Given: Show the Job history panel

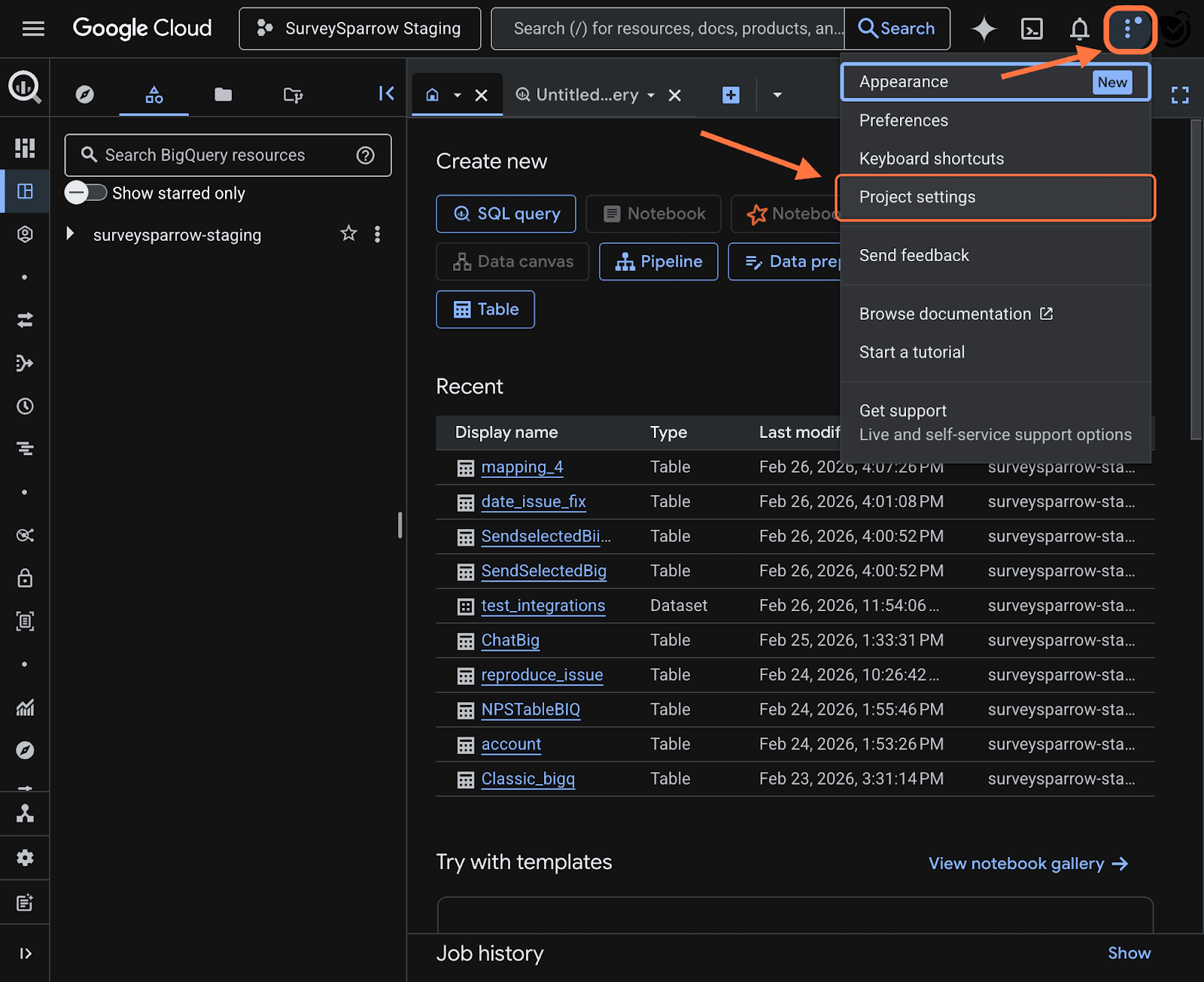Looking at the screenshot, I should 1129,953.
